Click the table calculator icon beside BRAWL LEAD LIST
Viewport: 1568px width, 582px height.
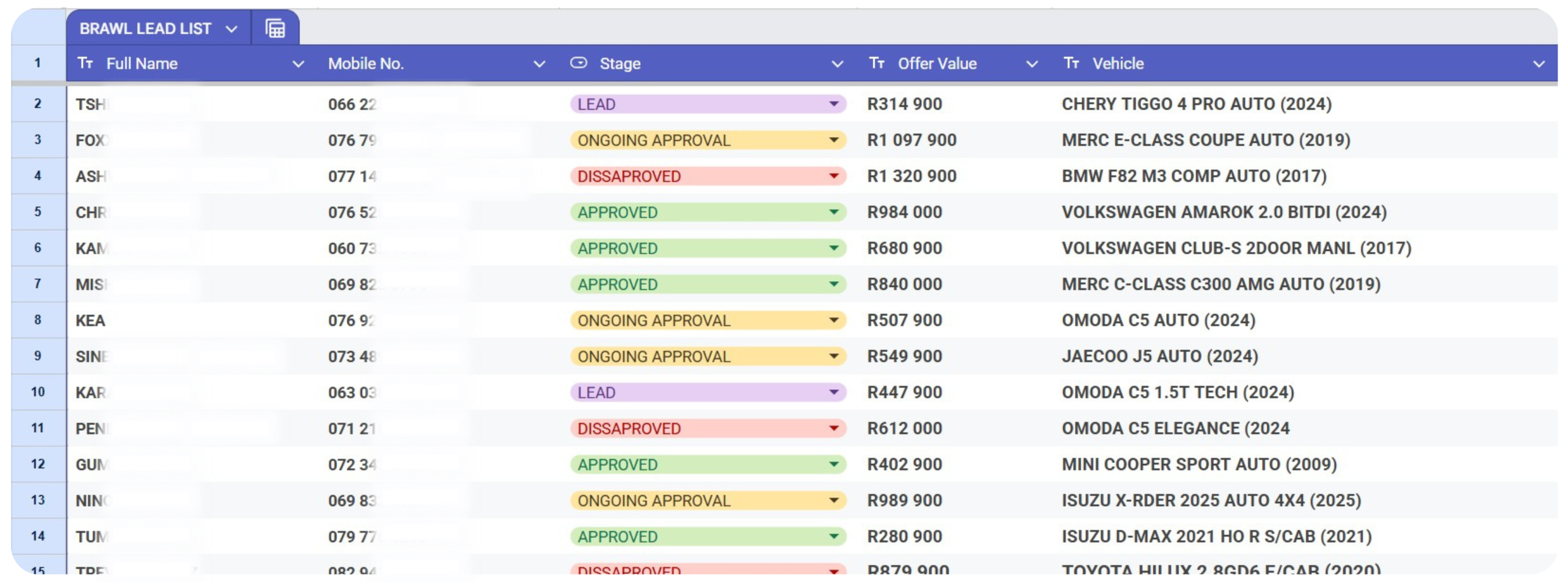pos(275,29)
